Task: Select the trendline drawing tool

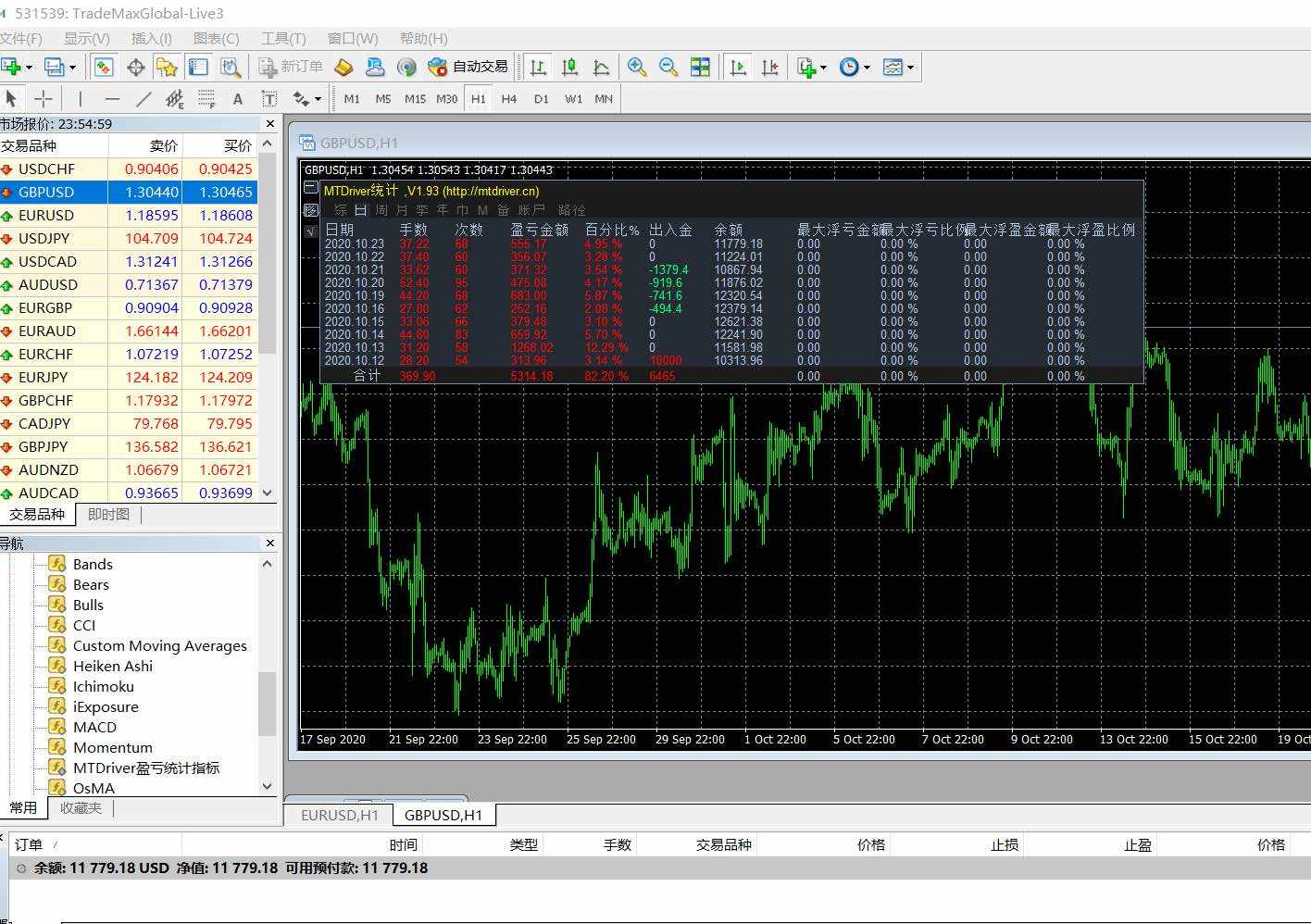Action: [x=144, y=99]
